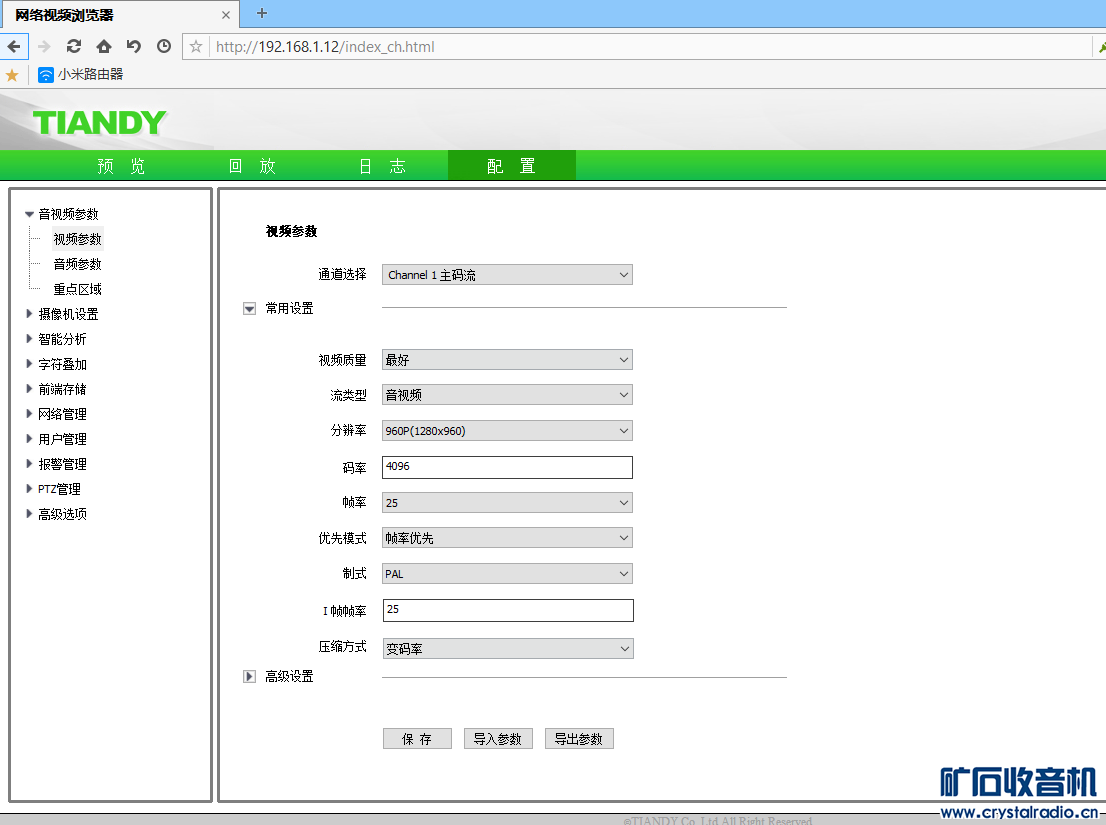
Task: Expand the 高级设置 section arrow
Action: point(249,677)
